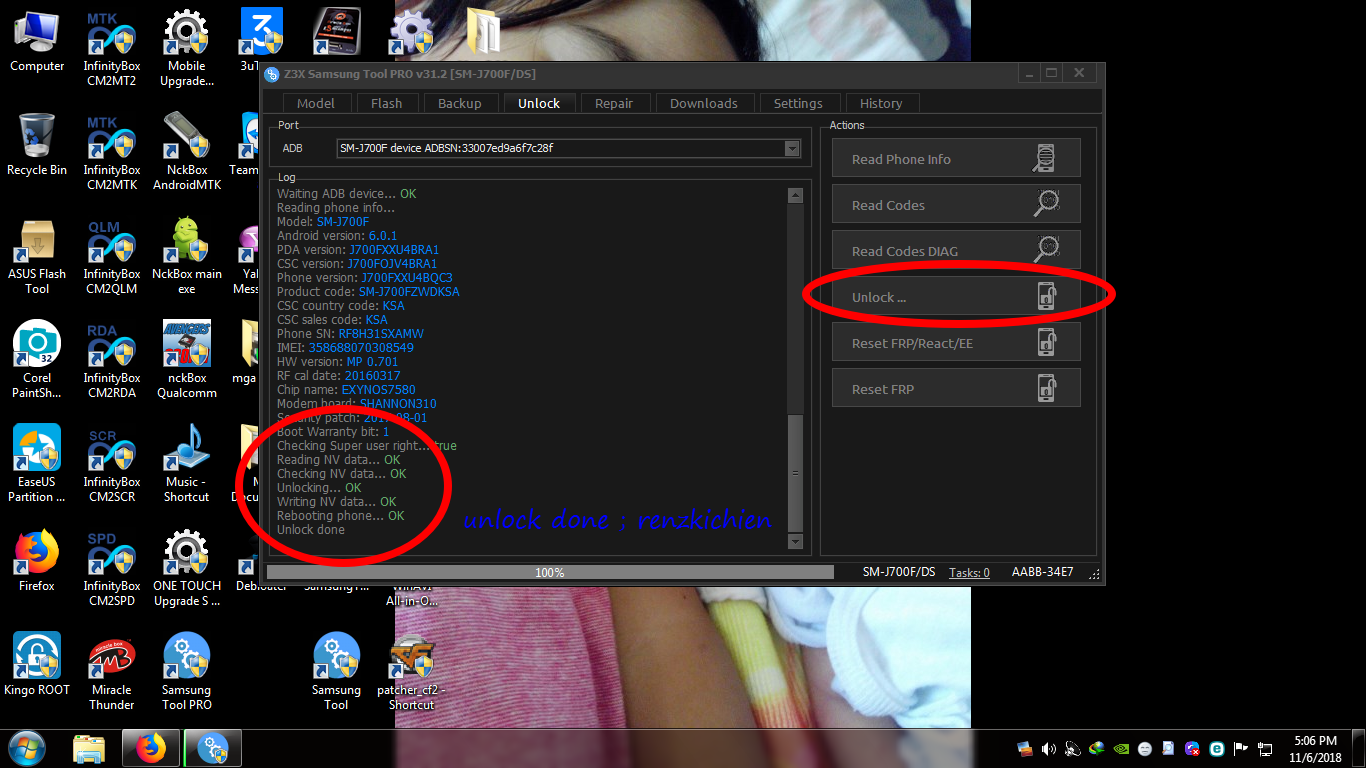Click the AABB-34E7 status bar entry
The height and width of the screenshot is (768, 1366).
coord(1042,572)
